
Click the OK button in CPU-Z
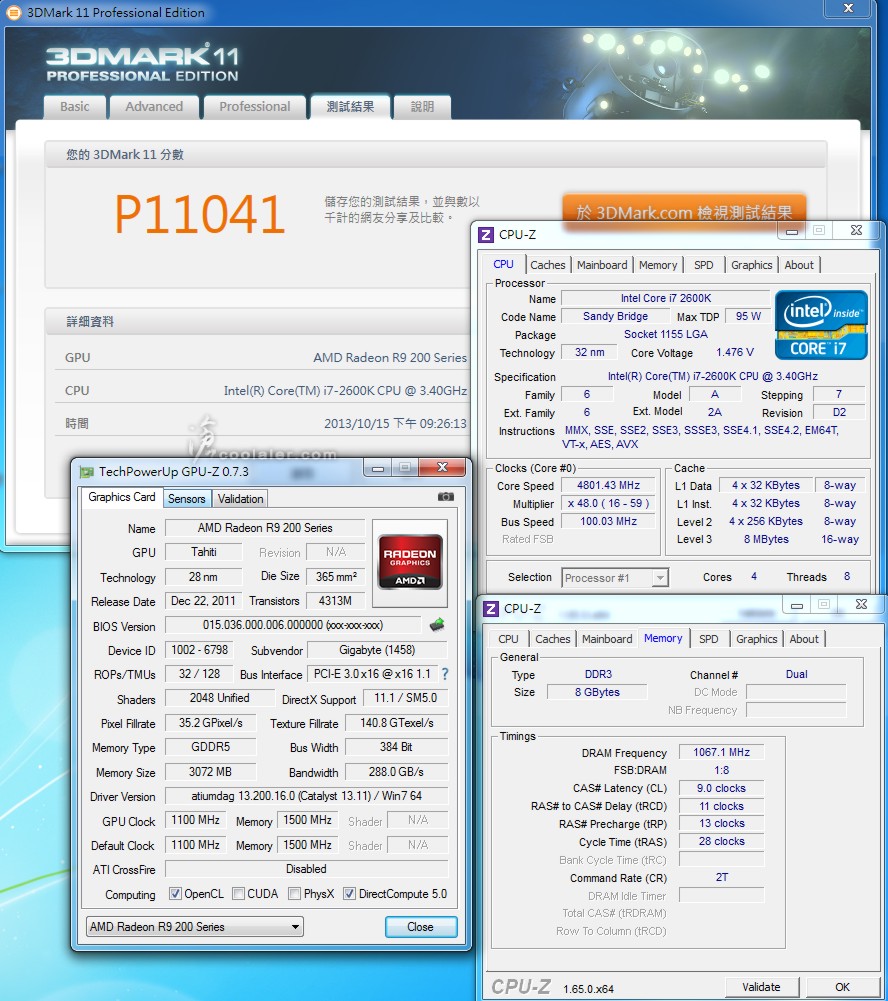pyautogui.click(x=843, y=987)
